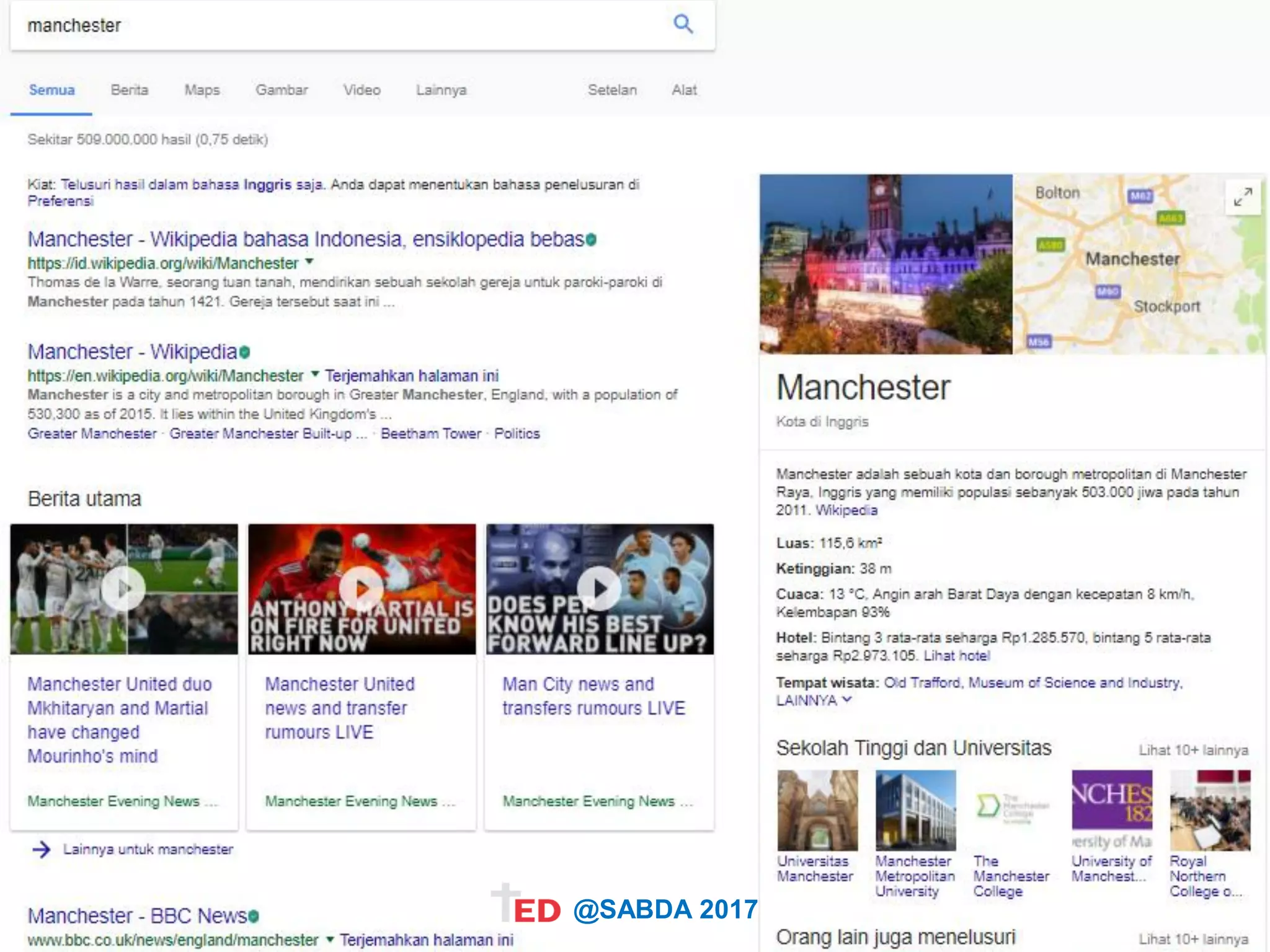Open the bbc.co.uk URL dropdown arrow
1270x952 pixels.
pyautogui.click(x=330, y=939)
